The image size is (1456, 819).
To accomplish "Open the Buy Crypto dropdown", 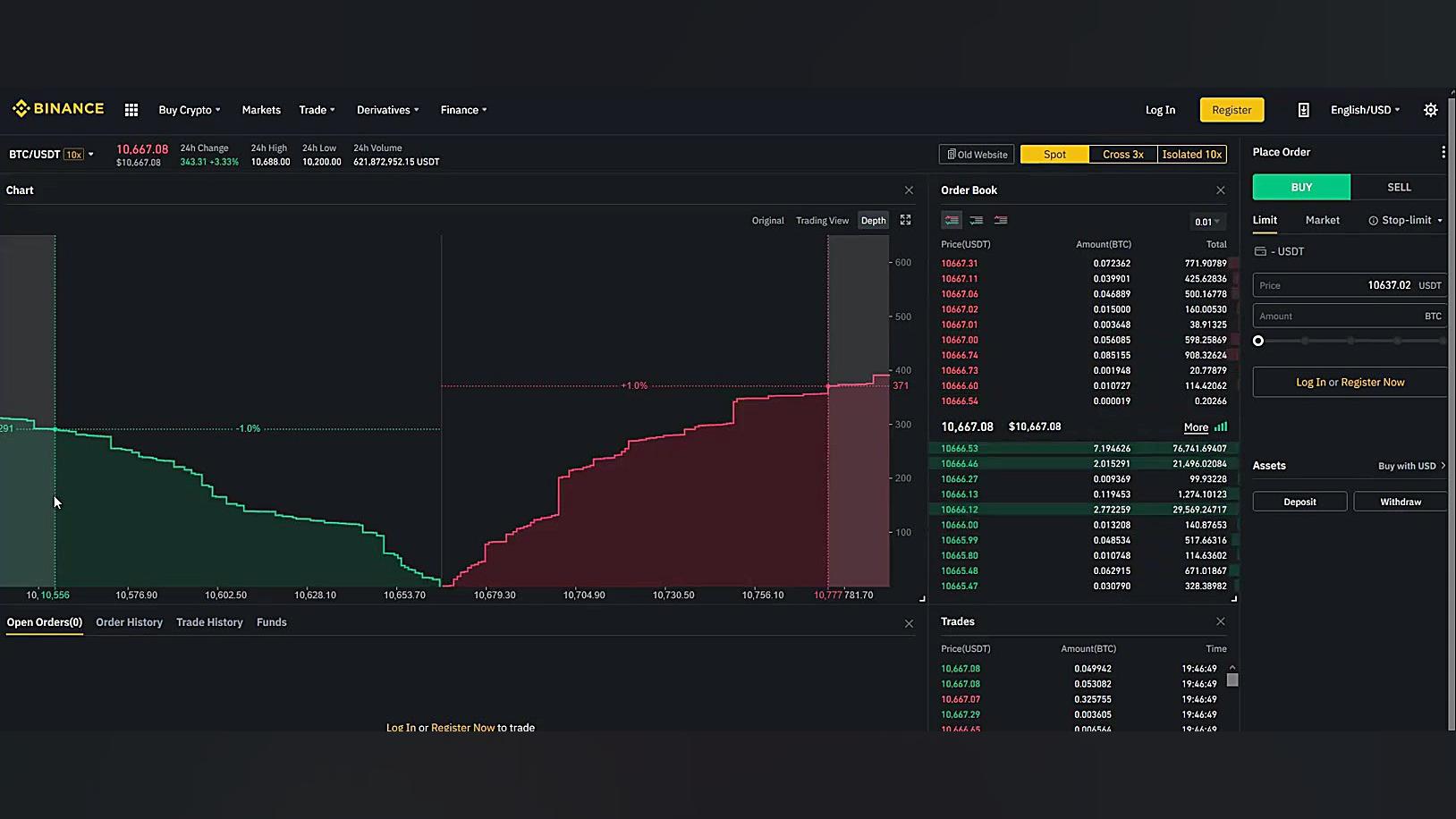I will pyautogui.click(x=190, y=110).
